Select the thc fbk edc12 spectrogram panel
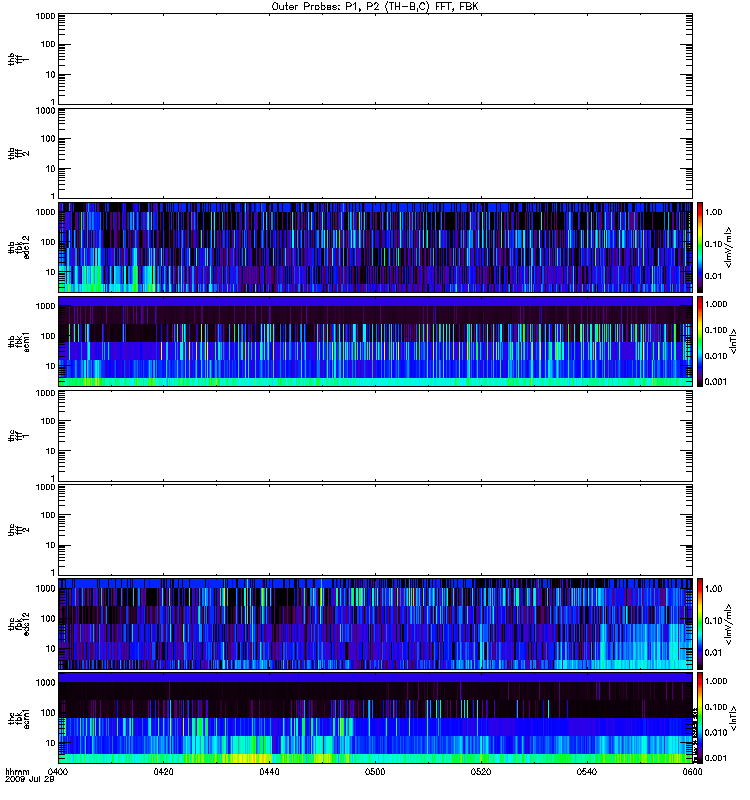 [375, 624]
